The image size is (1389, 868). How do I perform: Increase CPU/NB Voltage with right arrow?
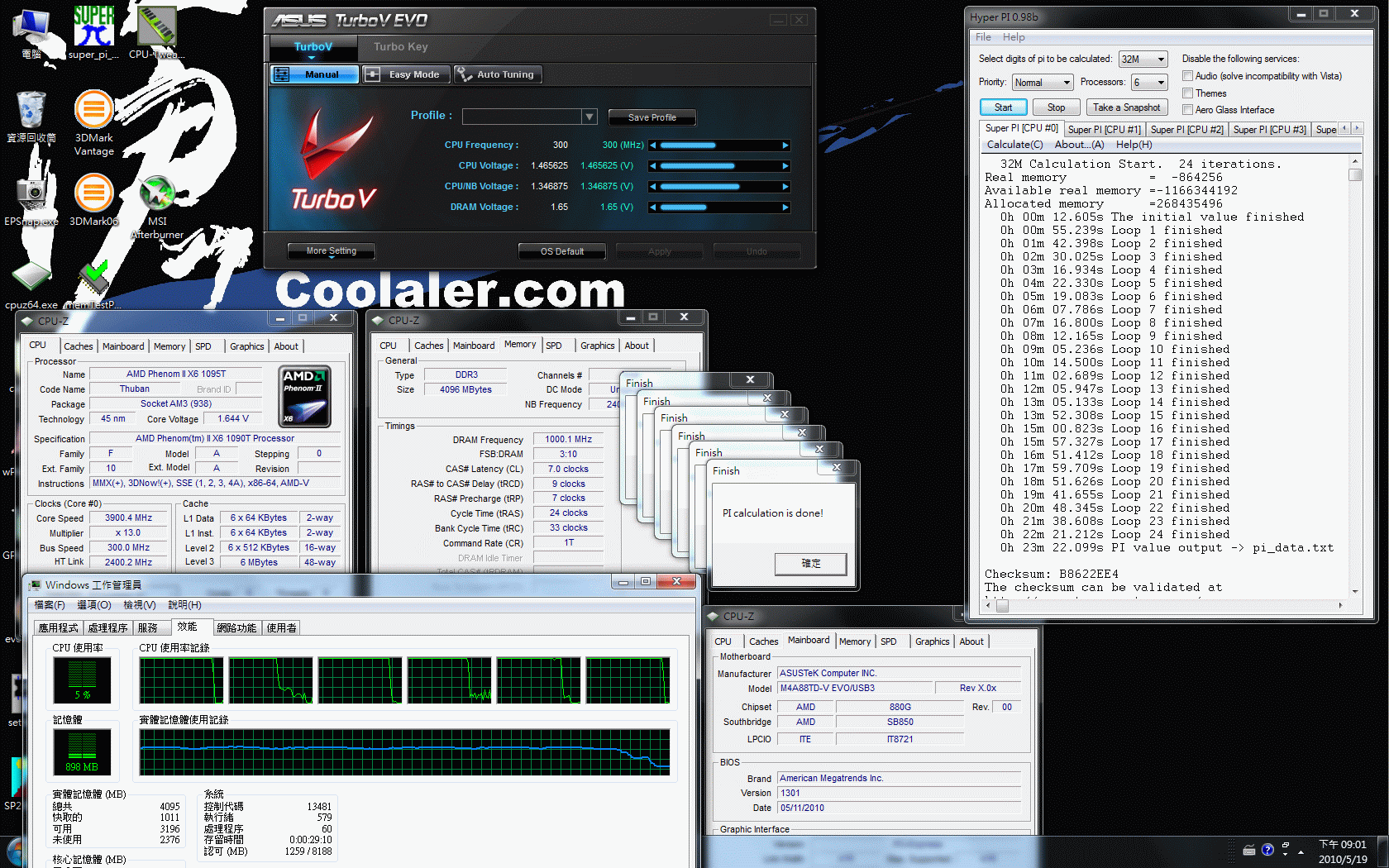coord(785,187)
